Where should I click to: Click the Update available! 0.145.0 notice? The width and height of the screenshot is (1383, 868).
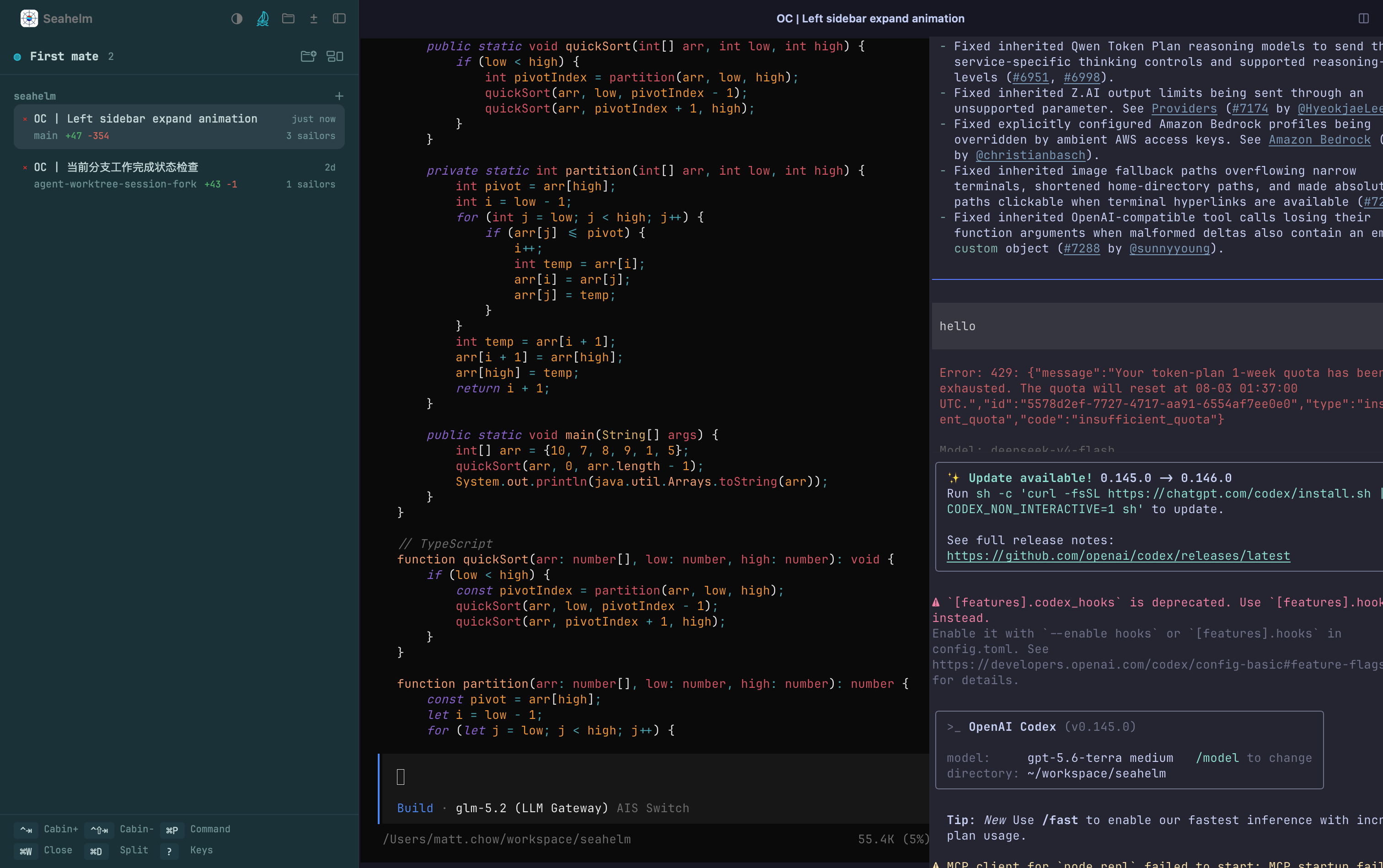coord(1100,477)
